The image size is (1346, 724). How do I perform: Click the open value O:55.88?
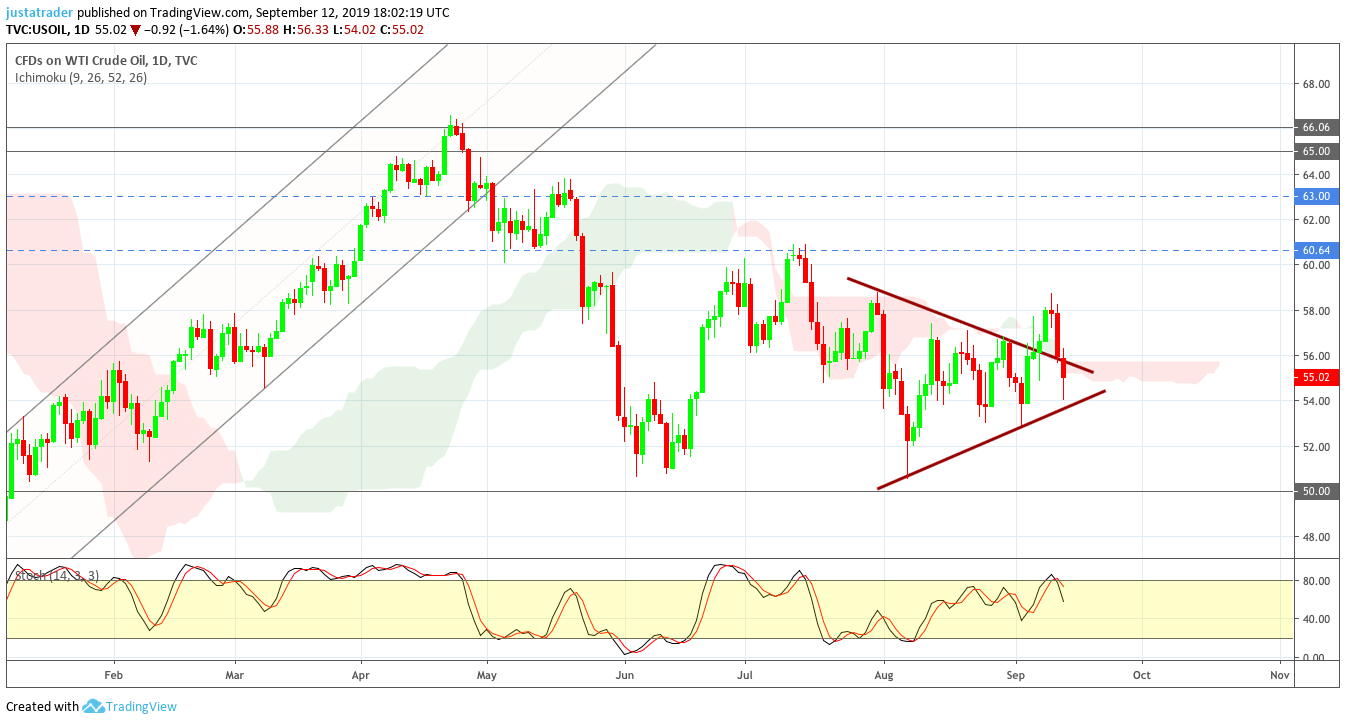[254, 29]
